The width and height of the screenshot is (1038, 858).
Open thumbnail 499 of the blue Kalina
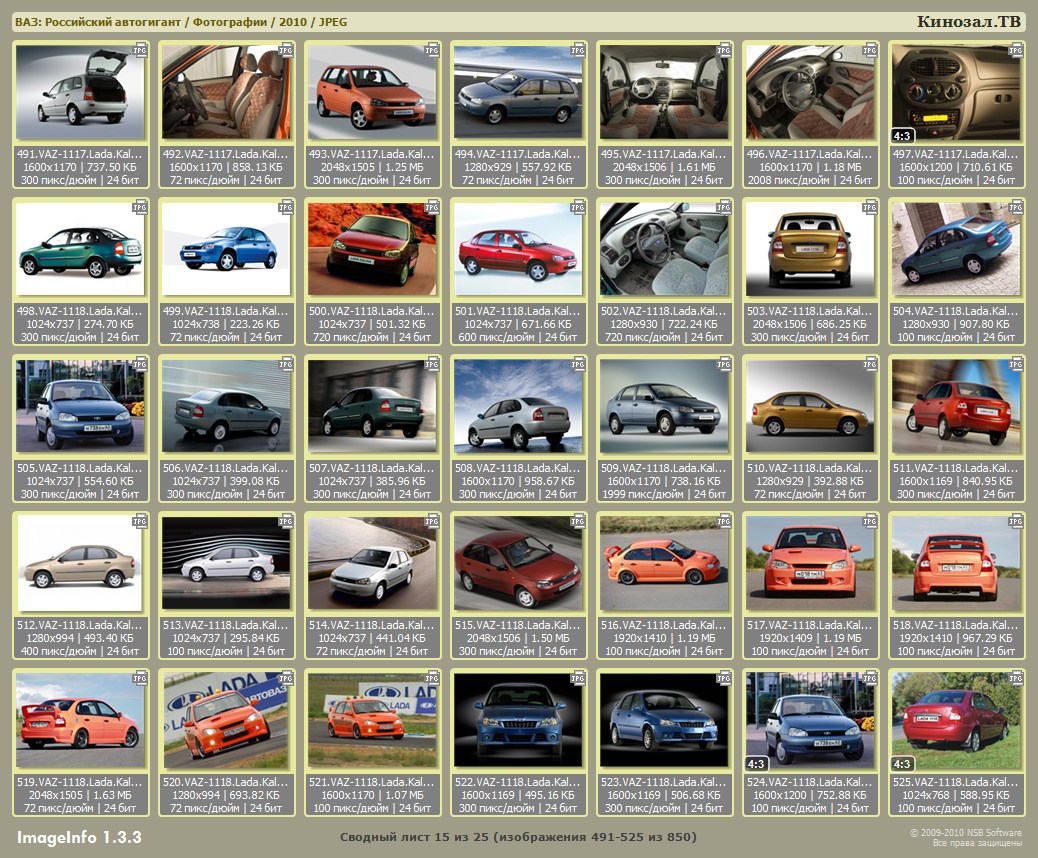(x=226, y=249)
